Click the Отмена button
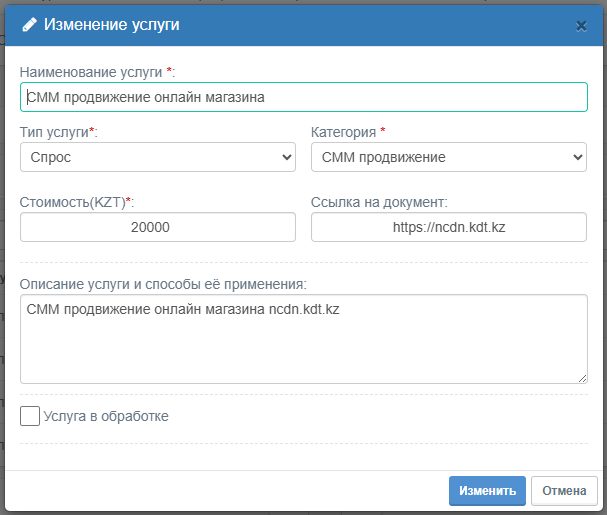607x515 pixels. pos(564,491)
